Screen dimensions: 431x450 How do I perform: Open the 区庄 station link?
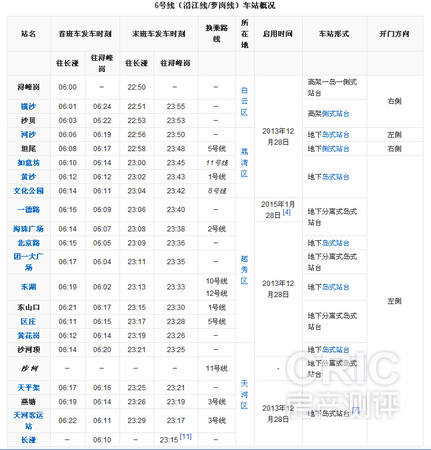[28, 321]
